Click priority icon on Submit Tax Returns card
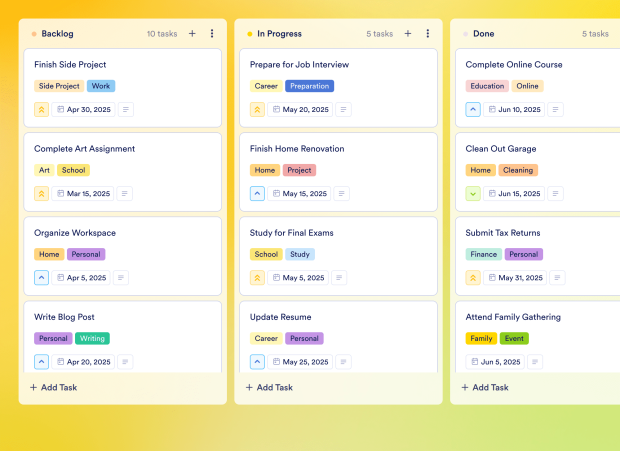Screen dimensions: 620x451 [x=473, y=278]
